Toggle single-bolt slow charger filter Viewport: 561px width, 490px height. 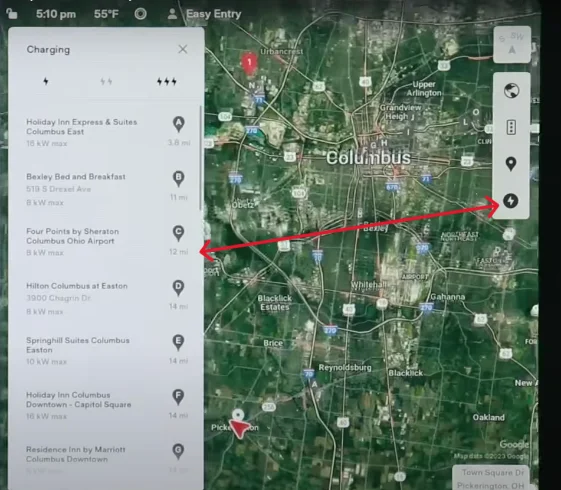click(x=46, y=81)
